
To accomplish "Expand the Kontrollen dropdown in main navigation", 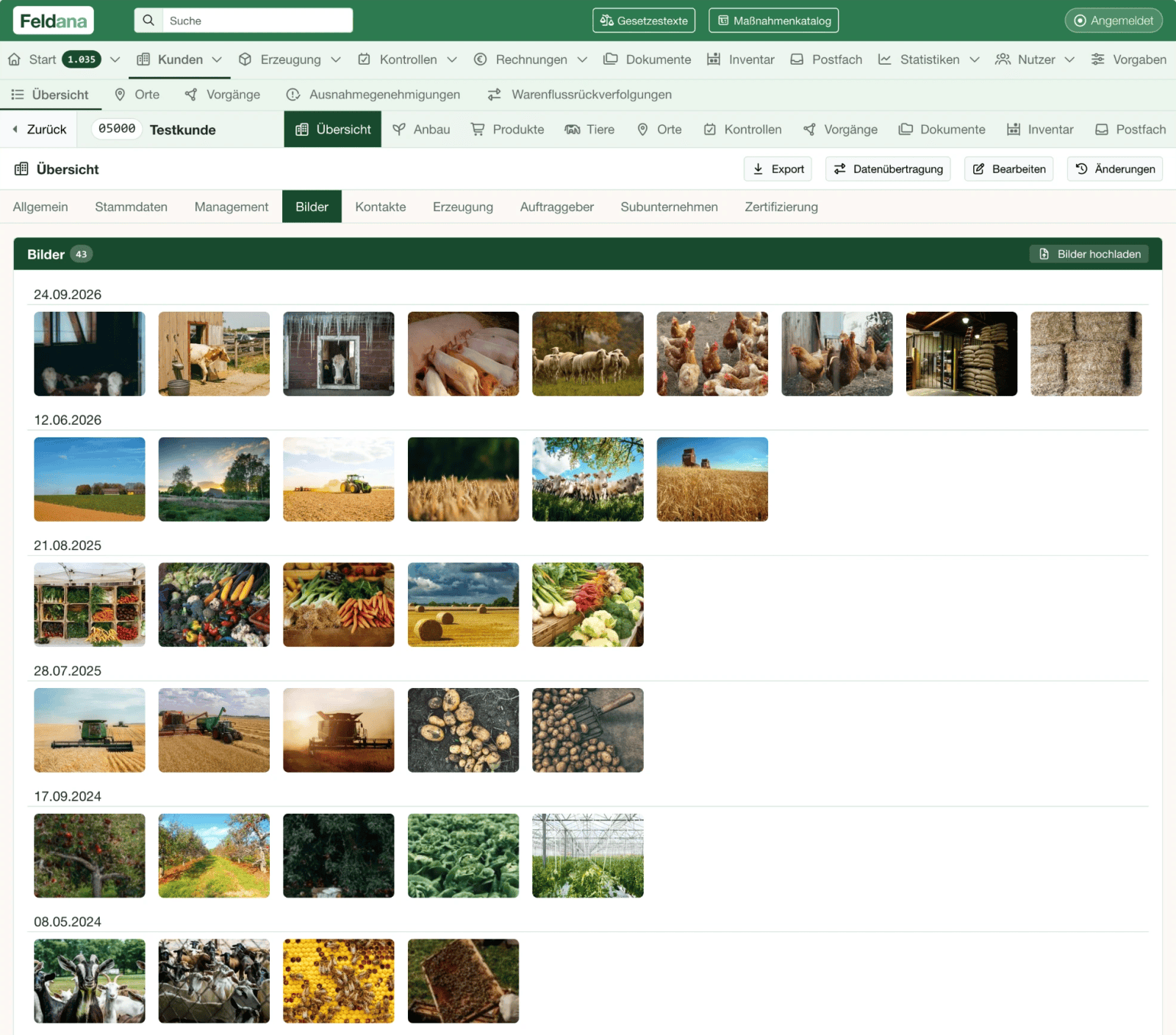I will point(452,60).
